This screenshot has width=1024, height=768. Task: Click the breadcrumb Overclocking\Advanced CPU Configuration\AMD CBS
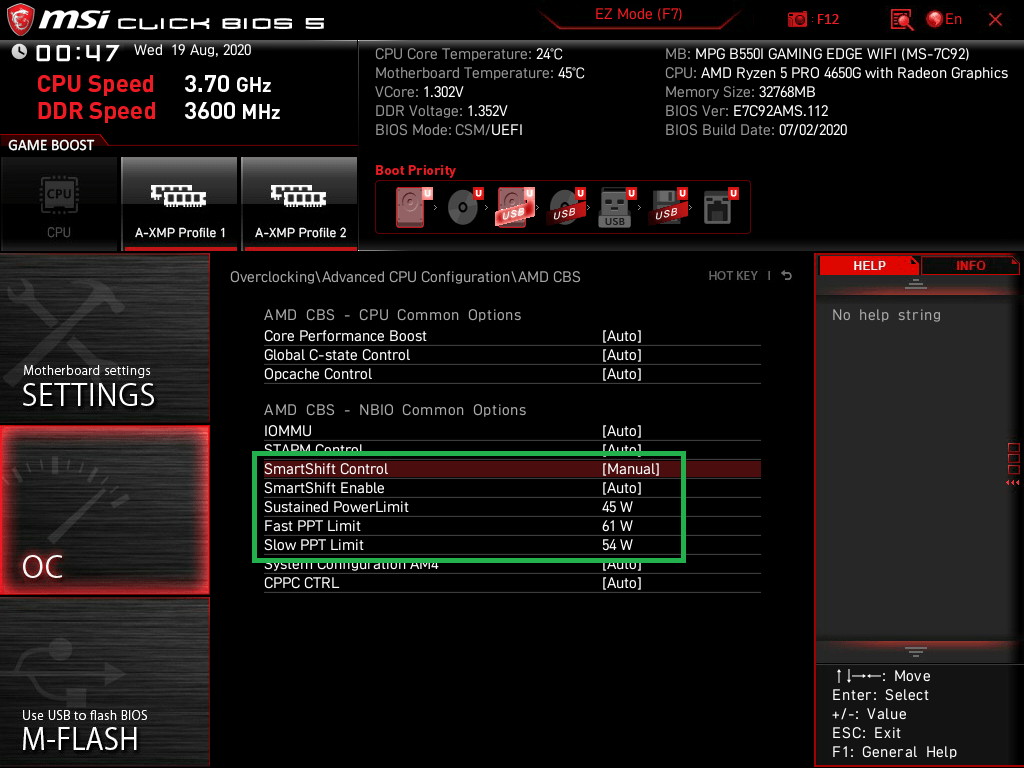pyautogui.click(x=405, y=277)
